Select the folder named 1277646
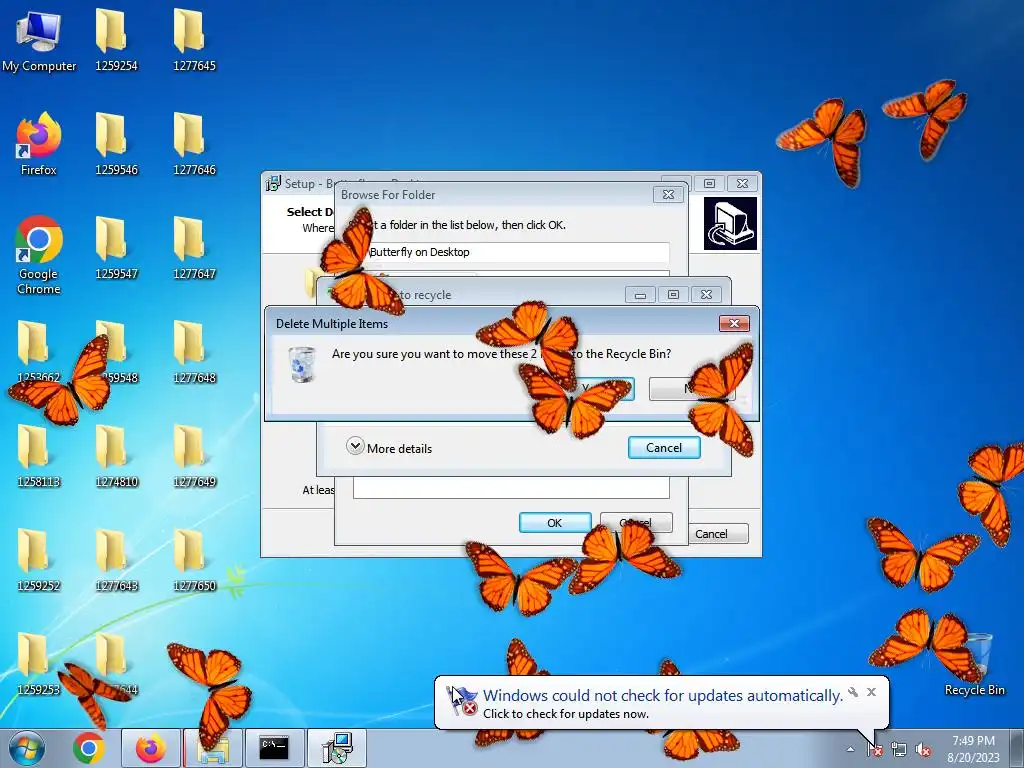Viewport: 1024px width, 768px height. (x=194, y=144)
